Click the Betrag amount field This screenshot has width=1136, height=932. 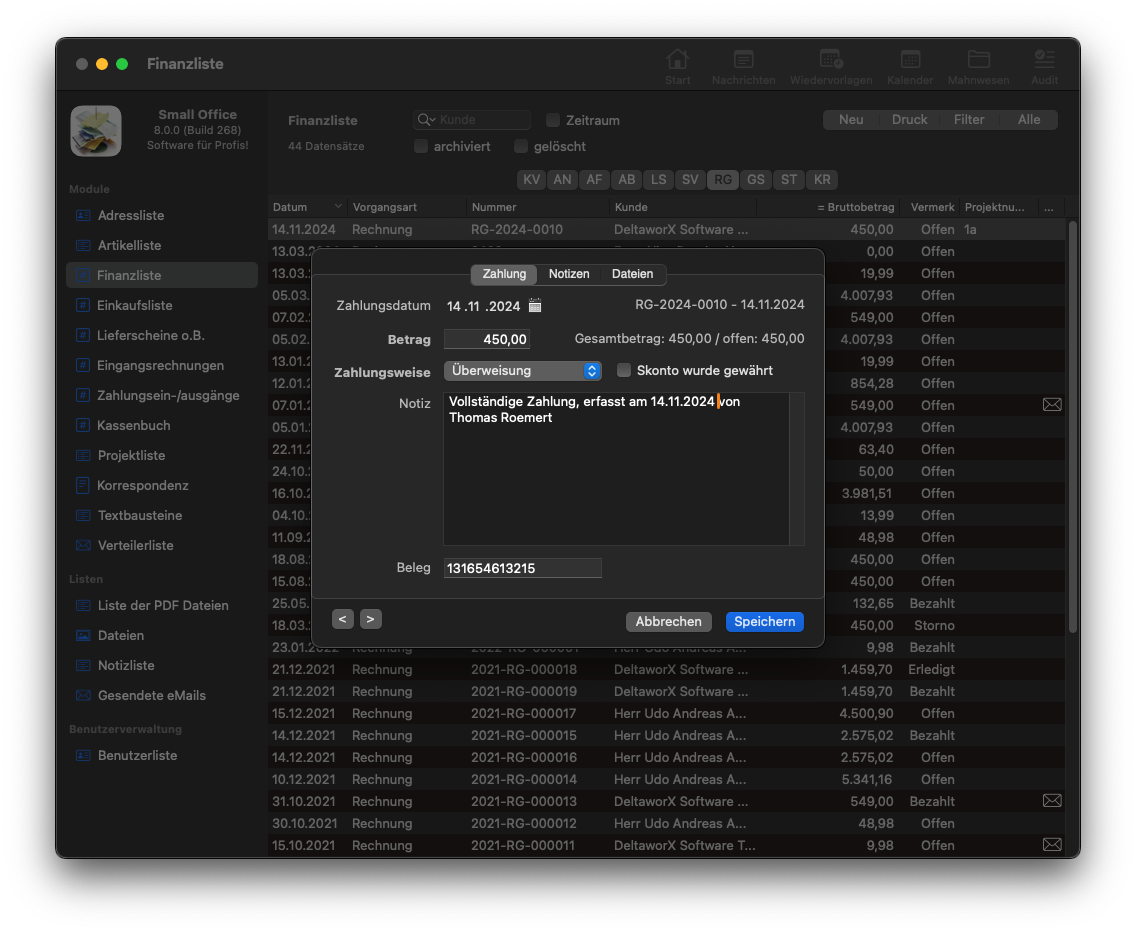(x=487, y=339)
